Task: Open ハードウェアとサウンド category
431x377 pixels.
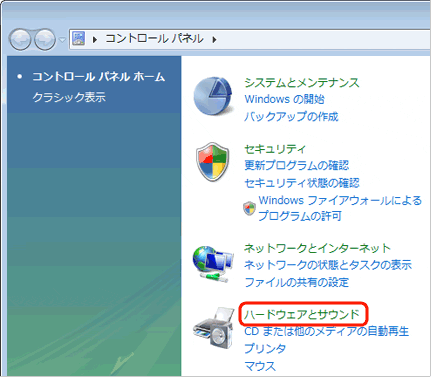Action: (x=302, y=314)
